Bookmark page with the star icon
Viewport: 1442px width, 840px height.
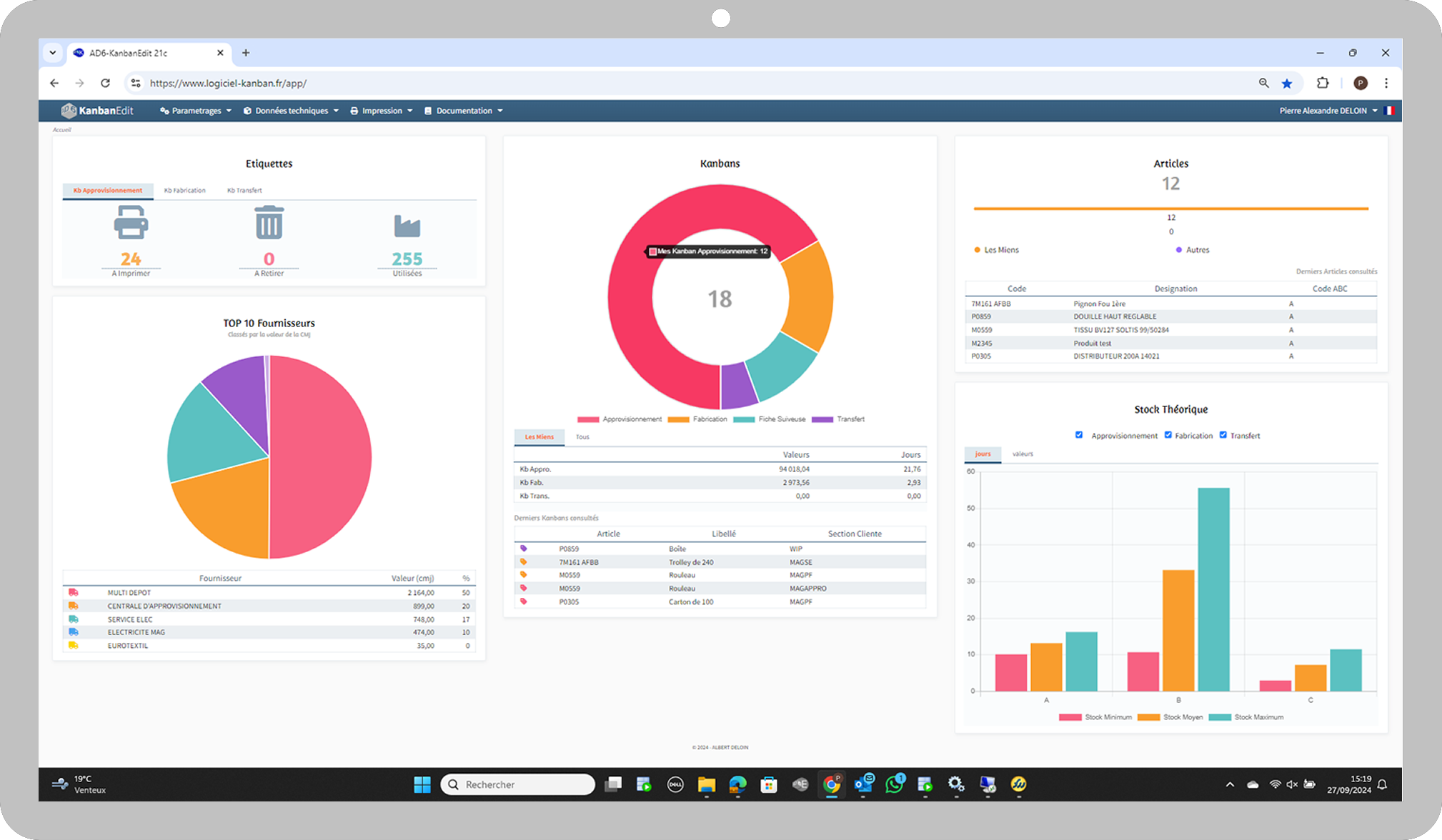coord(1287,84)
